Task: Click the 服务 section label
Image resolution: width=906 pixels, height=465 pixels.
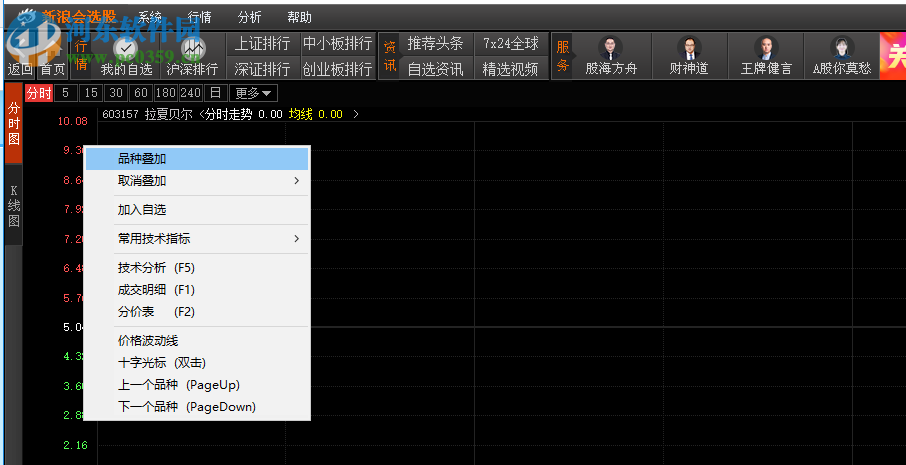Action: click(x=562, y=56)
